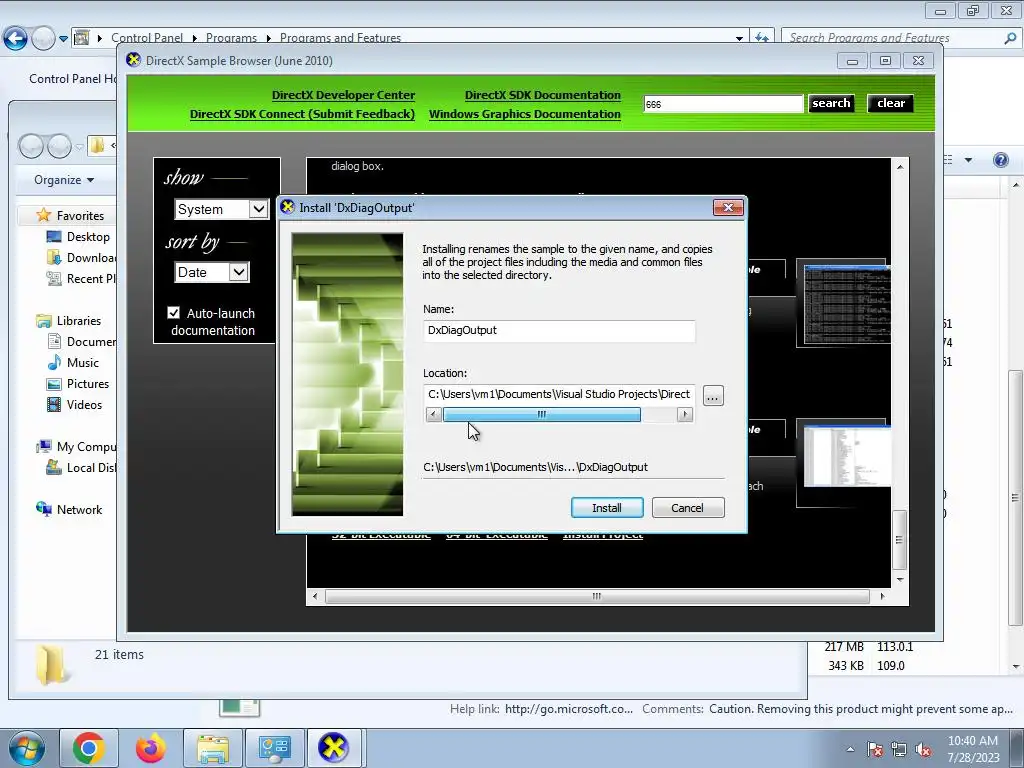The width and height of the screenshot is (1024, 768).
Task: Open the DirectX Developer Center link
Action: (x=343, y=95)
